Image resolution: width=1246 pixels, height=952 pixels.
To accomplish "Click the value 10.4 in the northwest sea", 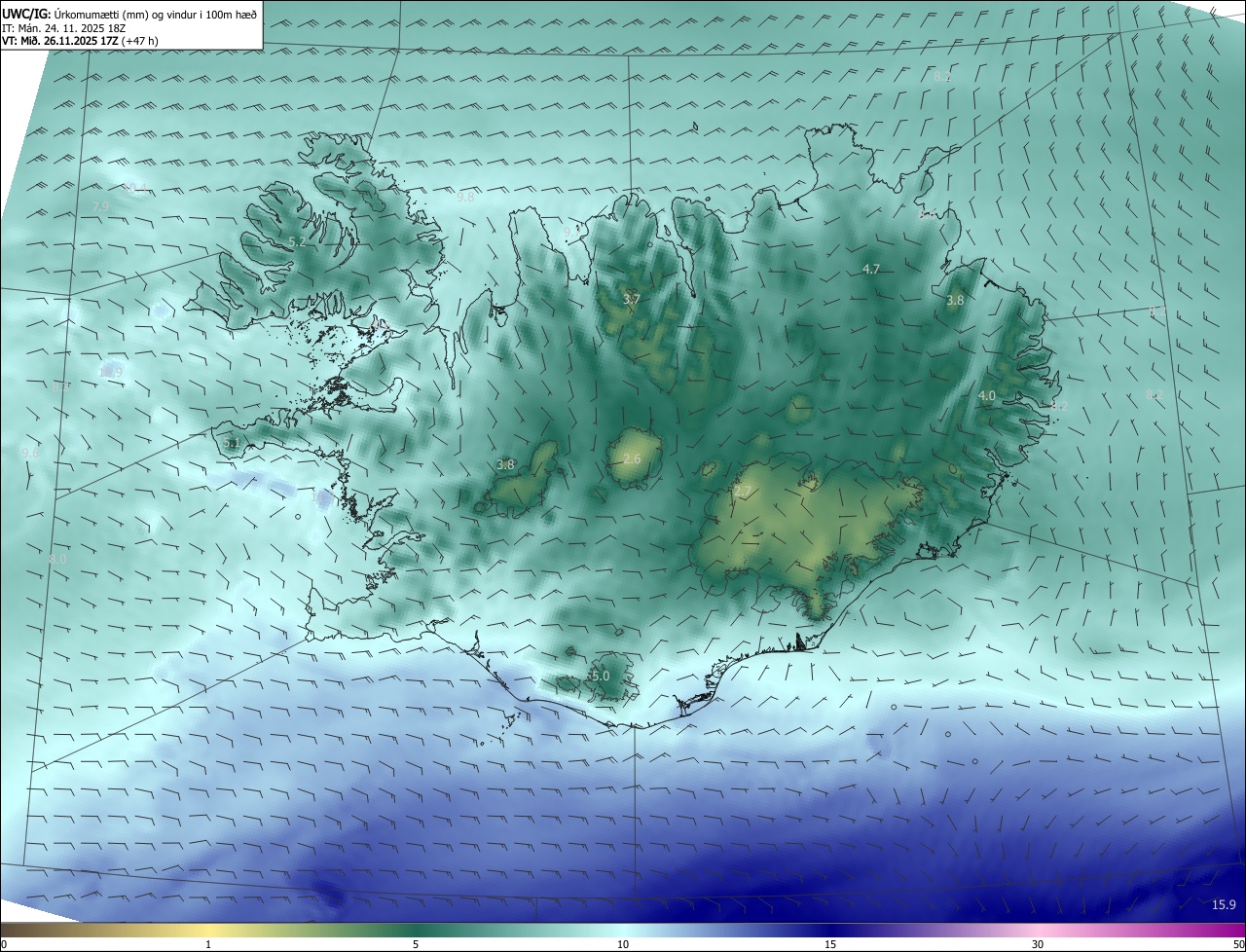I will (x=134, y=188).
